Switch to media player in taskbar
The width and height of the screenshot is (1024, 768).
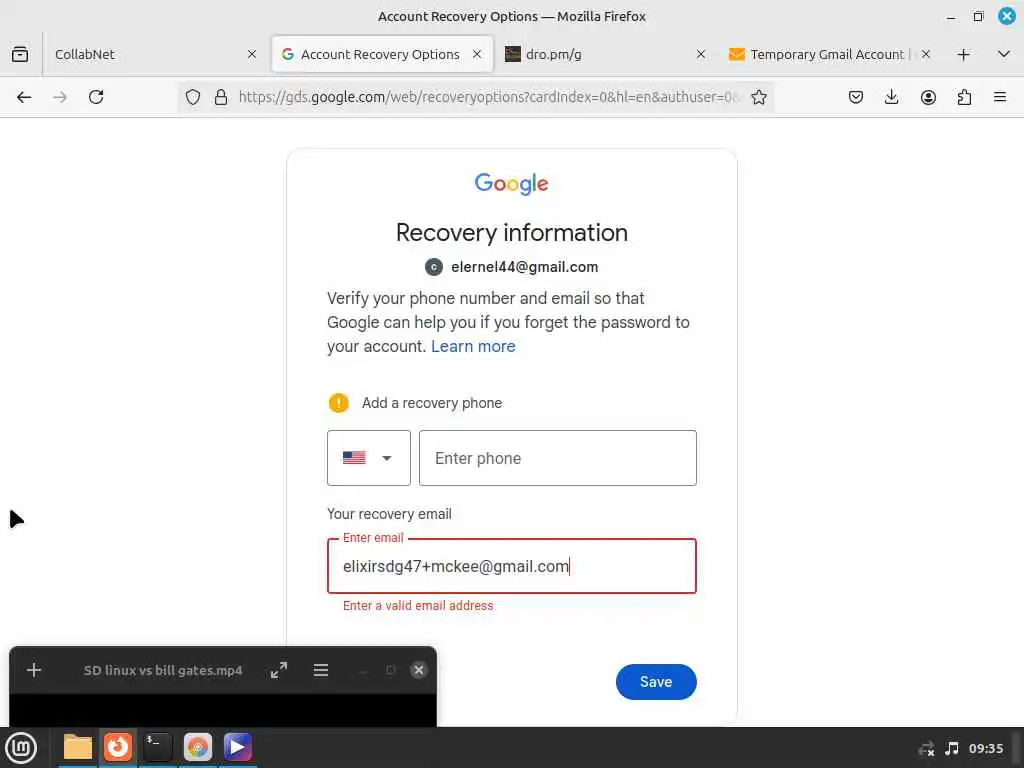tap(238, 748)
